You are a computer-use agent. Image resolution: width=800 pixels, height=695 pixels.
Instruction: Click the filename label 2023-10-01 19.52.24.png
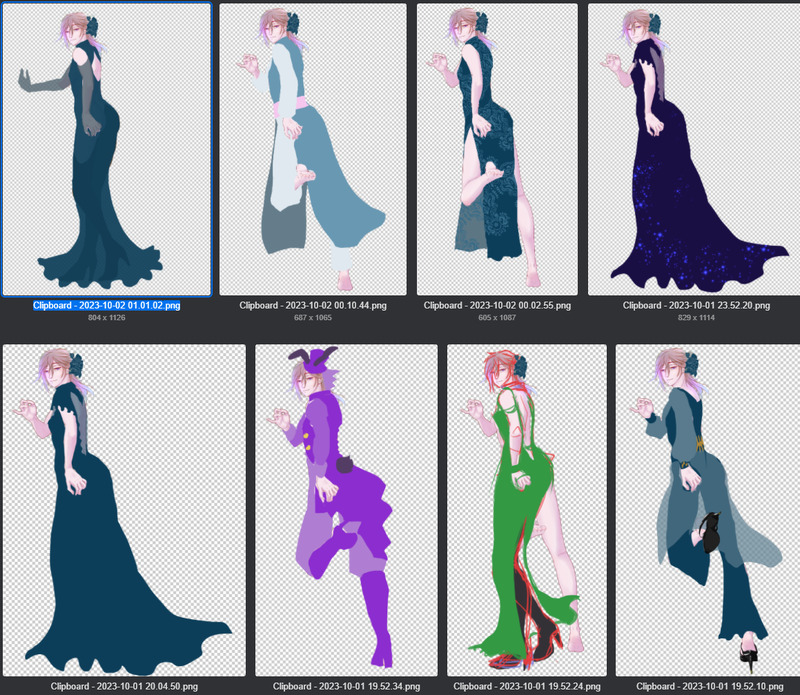[526, 687]
